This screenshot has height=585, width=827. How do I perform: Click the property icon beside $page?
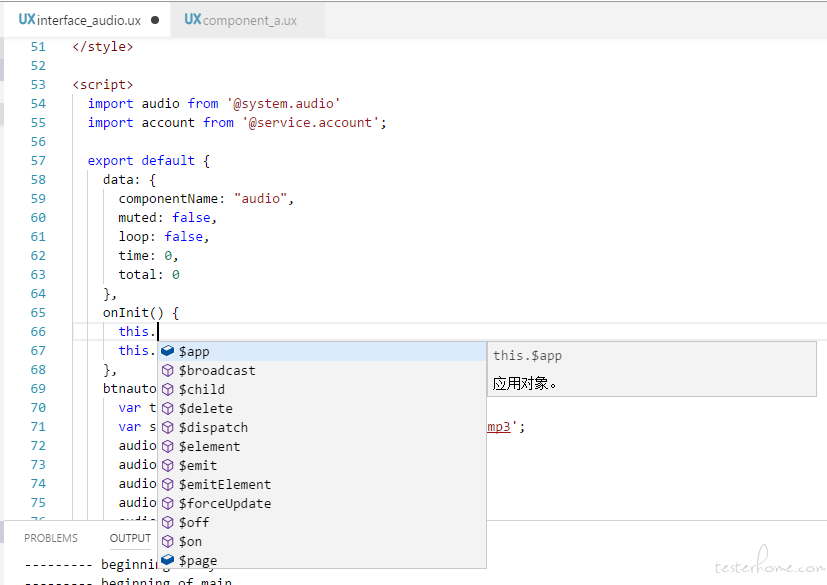pos(168,560)
